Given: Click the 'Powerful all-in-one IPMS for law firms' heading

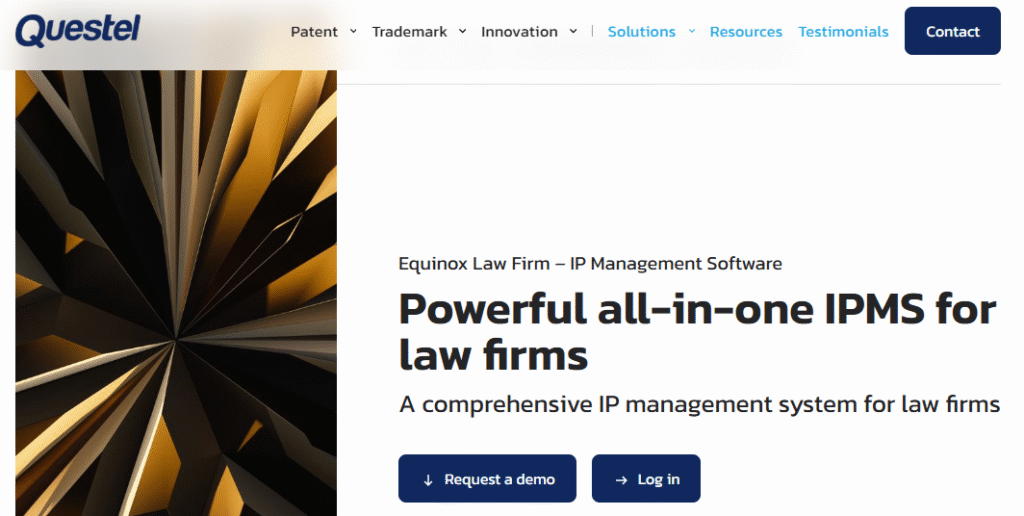Looking at the screenshot, I should (697, 332).
